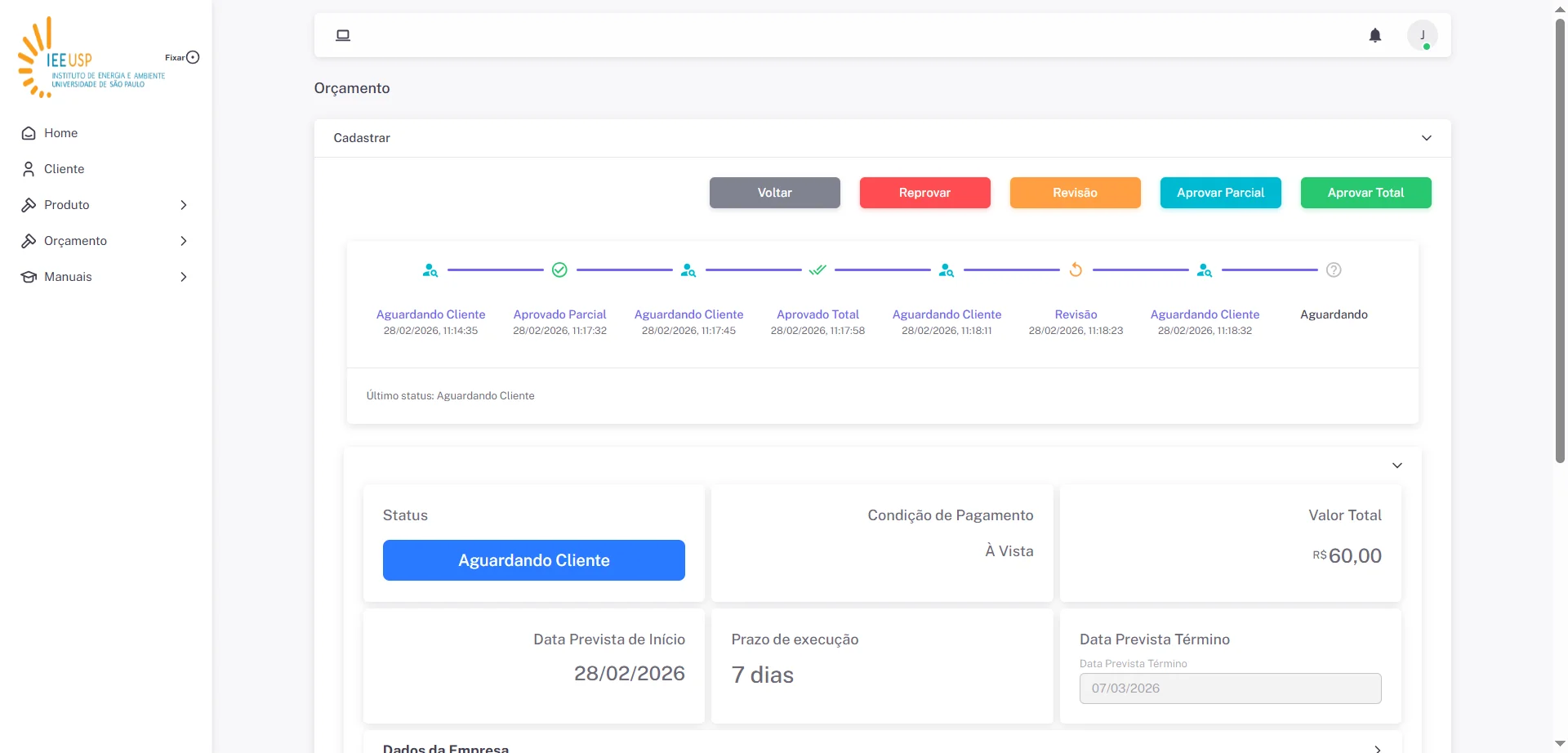The height and width of the screenshot is (753, 1568).
Task: Collapse the Cadastrar panel chevron
Action: tap(1427, 138)
